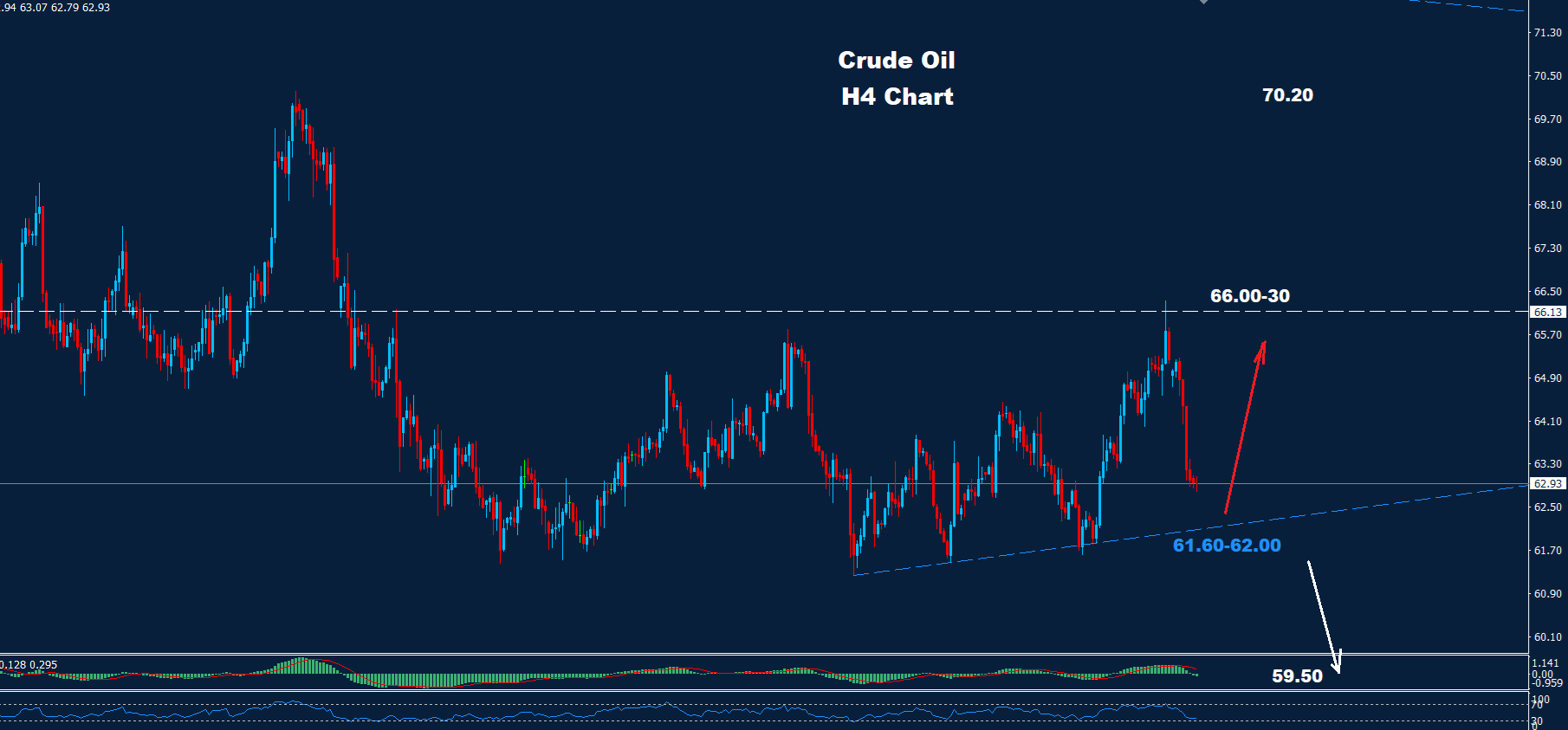The width and height of the screenshot is (1568, 730).
Task: Select the "66.00-30" resistance label
Action: coord(1249,296)
